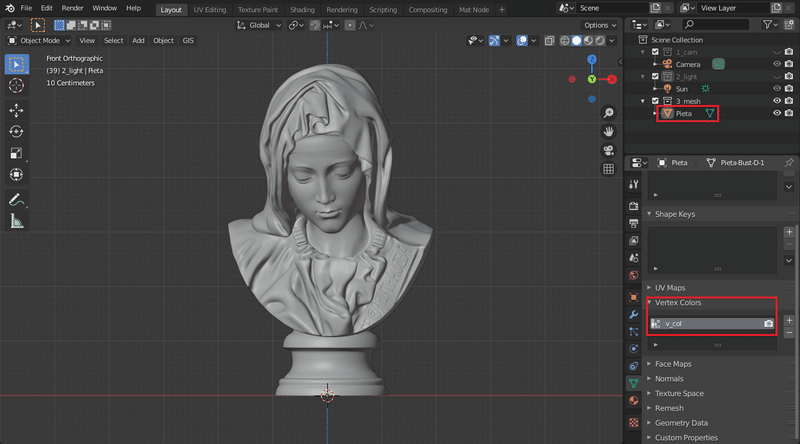The image size is (800, 444).
Task: Expand the UV Maps panel
Action: pyautogui.click(x=670, y=288)
